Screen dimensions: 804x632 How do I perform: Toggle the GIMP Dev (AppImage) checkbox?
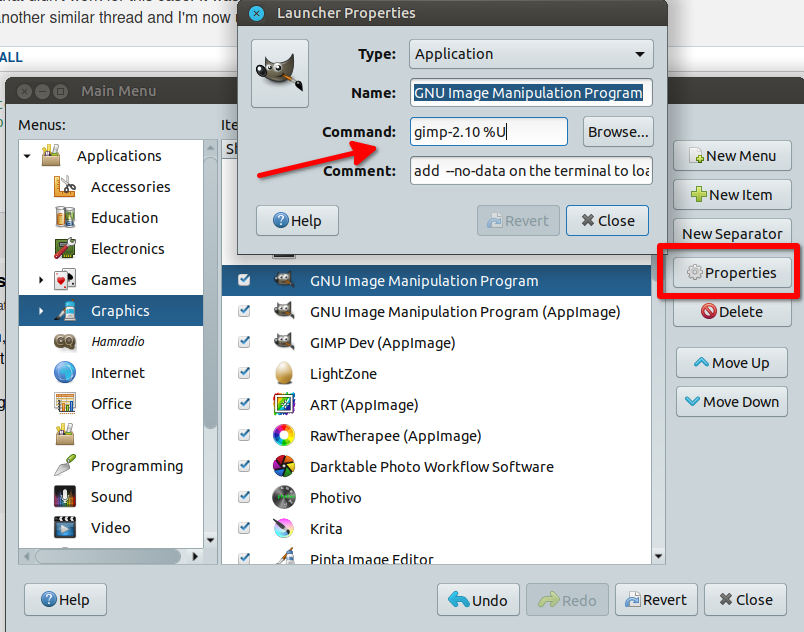tap(245, 342)
